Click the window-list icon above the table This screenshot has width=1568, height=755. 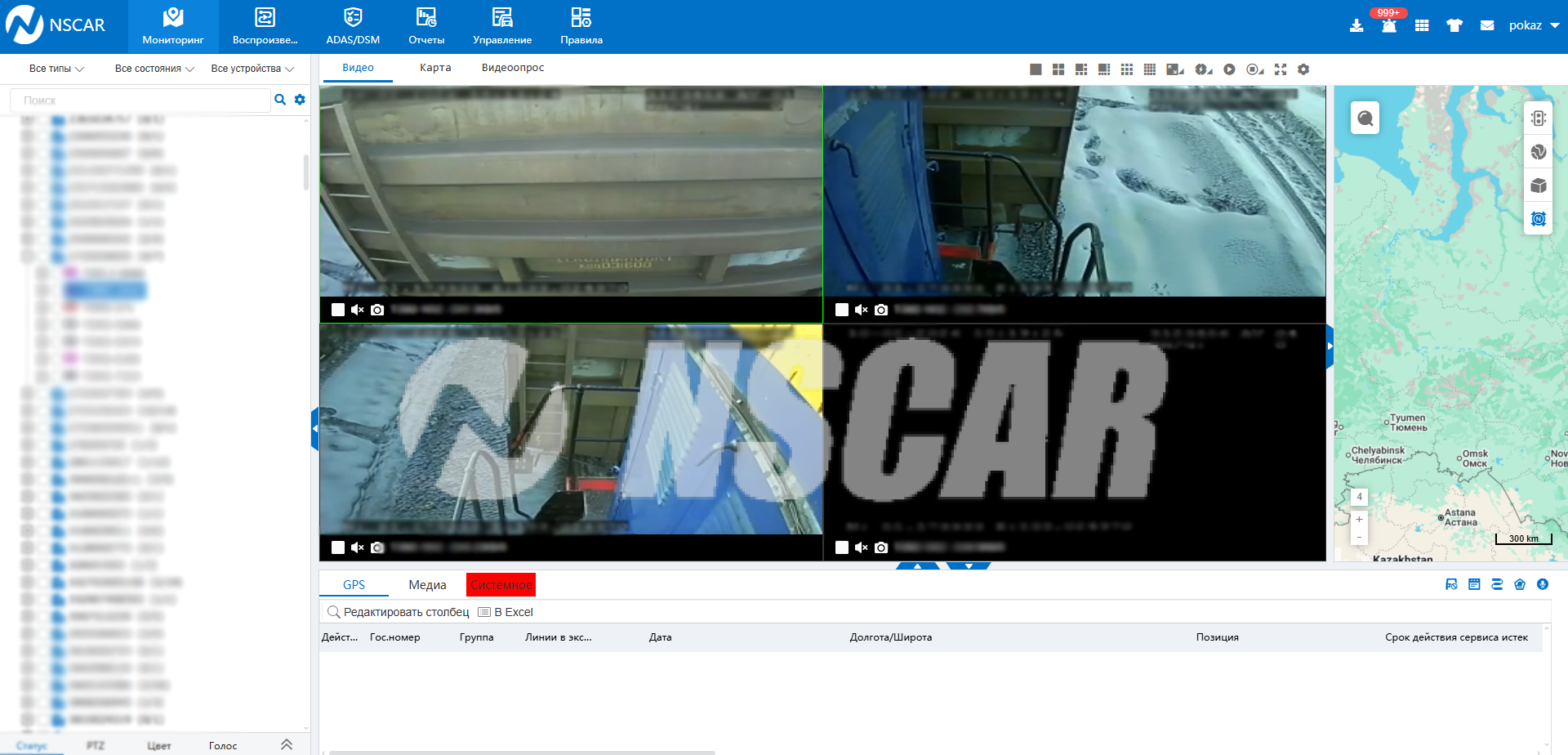coord(1474,584)
